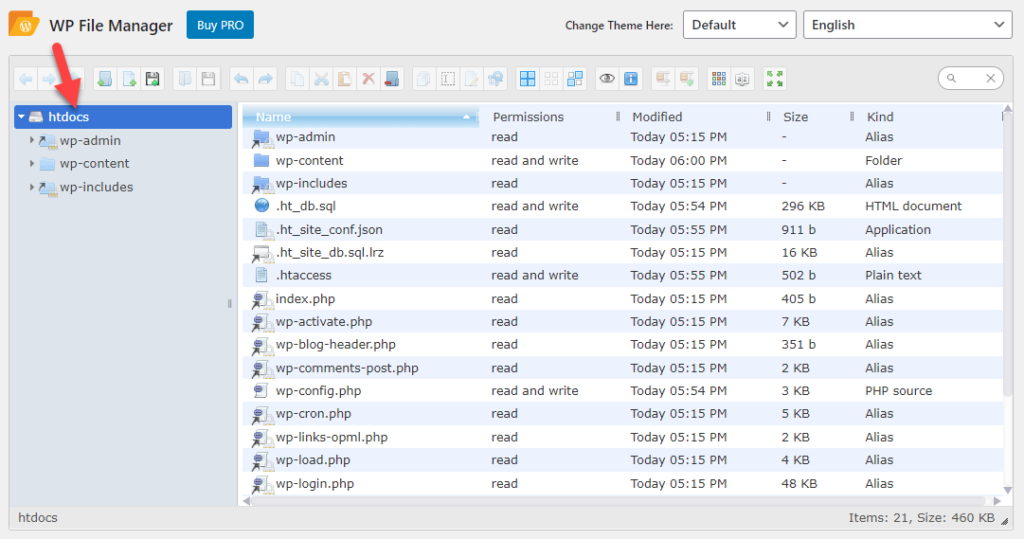Click the Rename toolbar icon
The width and height of the screenshot is (1024, 539).
coord(448,79)
